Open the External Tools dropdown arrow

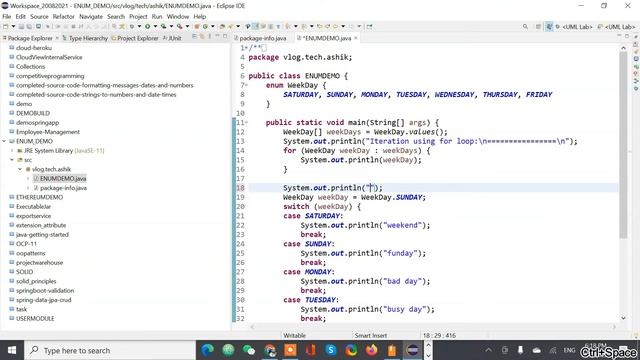[x=187, y=27]
